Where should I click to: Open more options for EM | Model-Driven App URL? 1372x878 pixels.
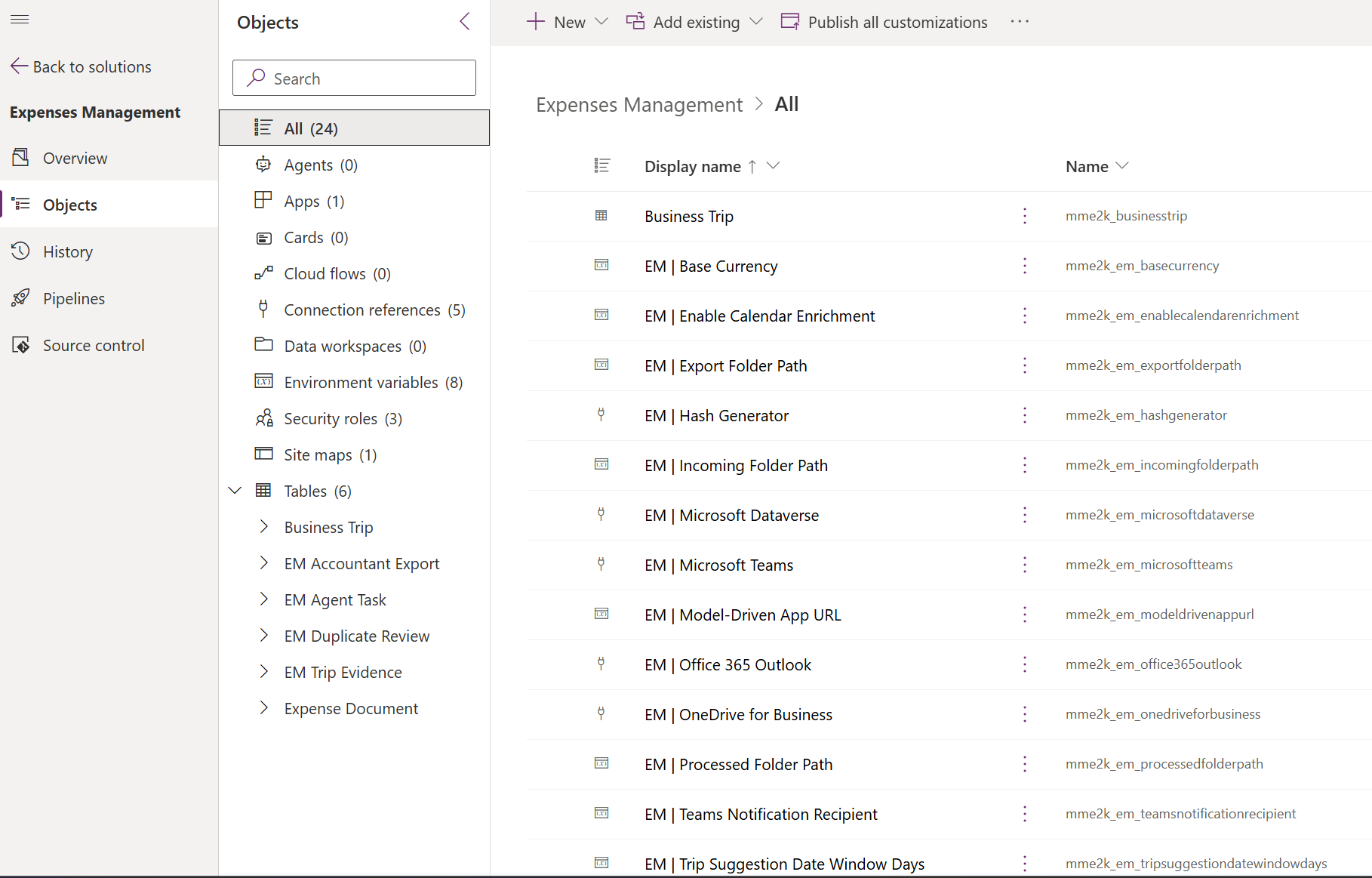pos(1025,615)
